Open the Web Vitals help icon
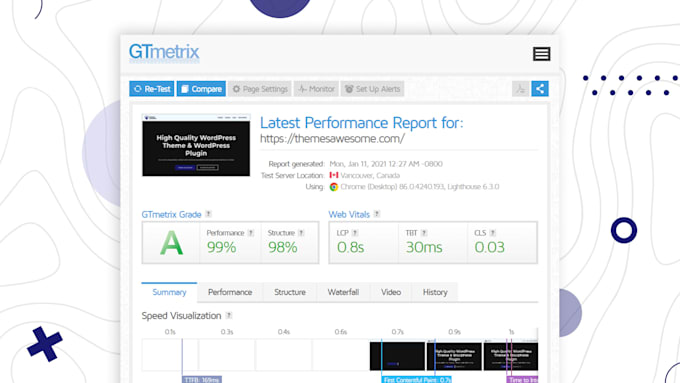 377,214
